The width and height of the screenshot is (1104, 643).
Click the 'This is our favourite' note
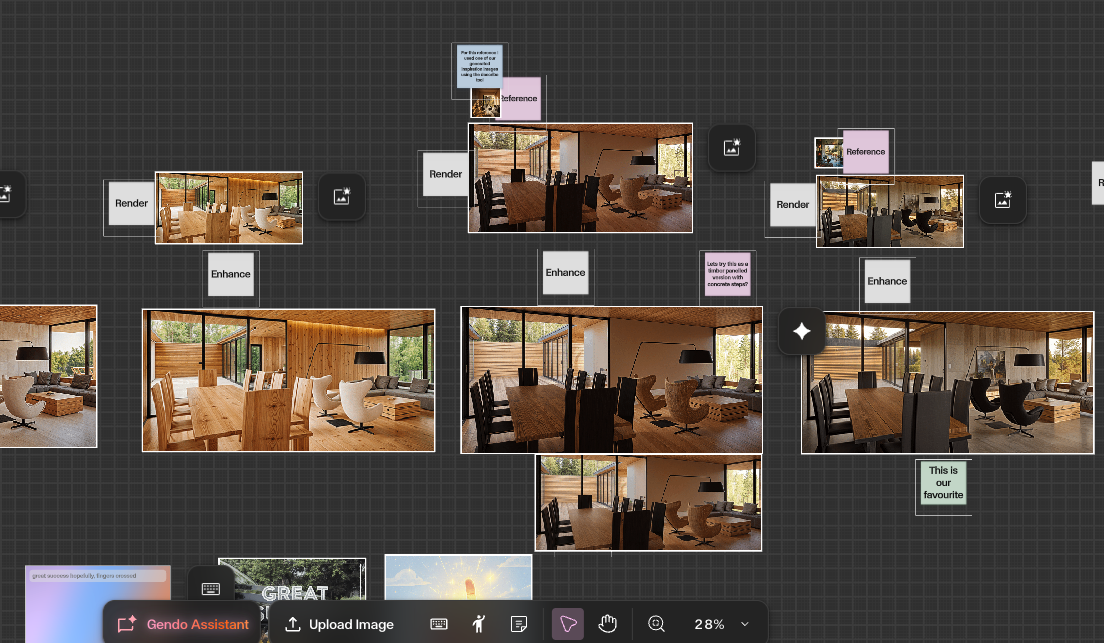(943, 482)
